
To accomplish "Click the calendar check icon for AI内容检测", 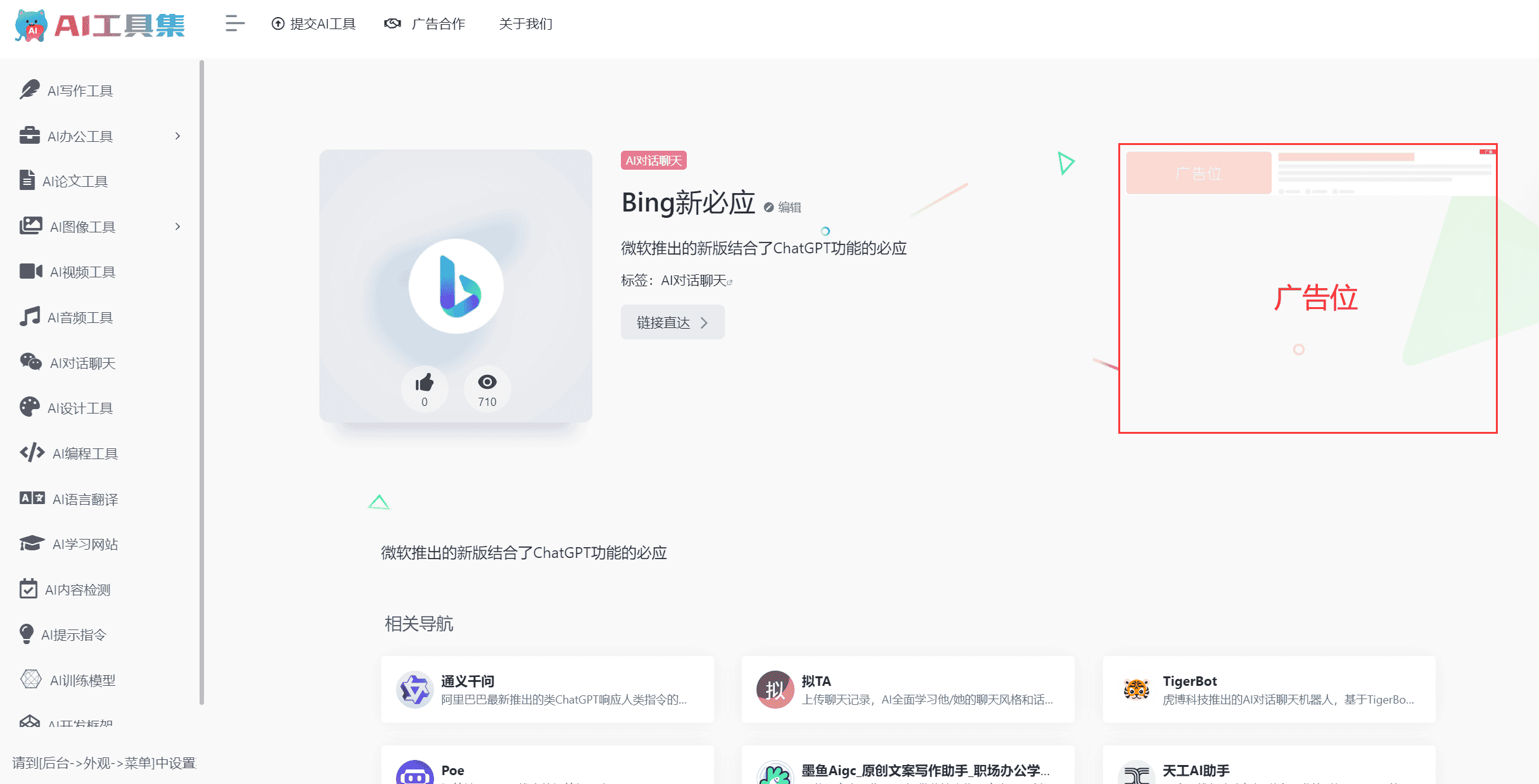I will 28,588.
